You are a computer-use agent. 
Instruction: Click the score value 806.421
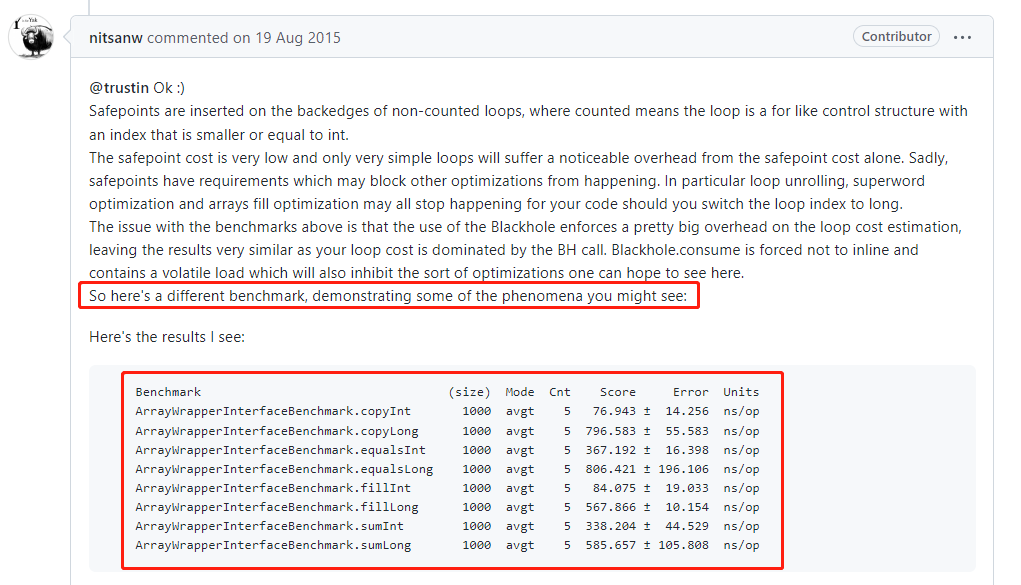[610, 468]
